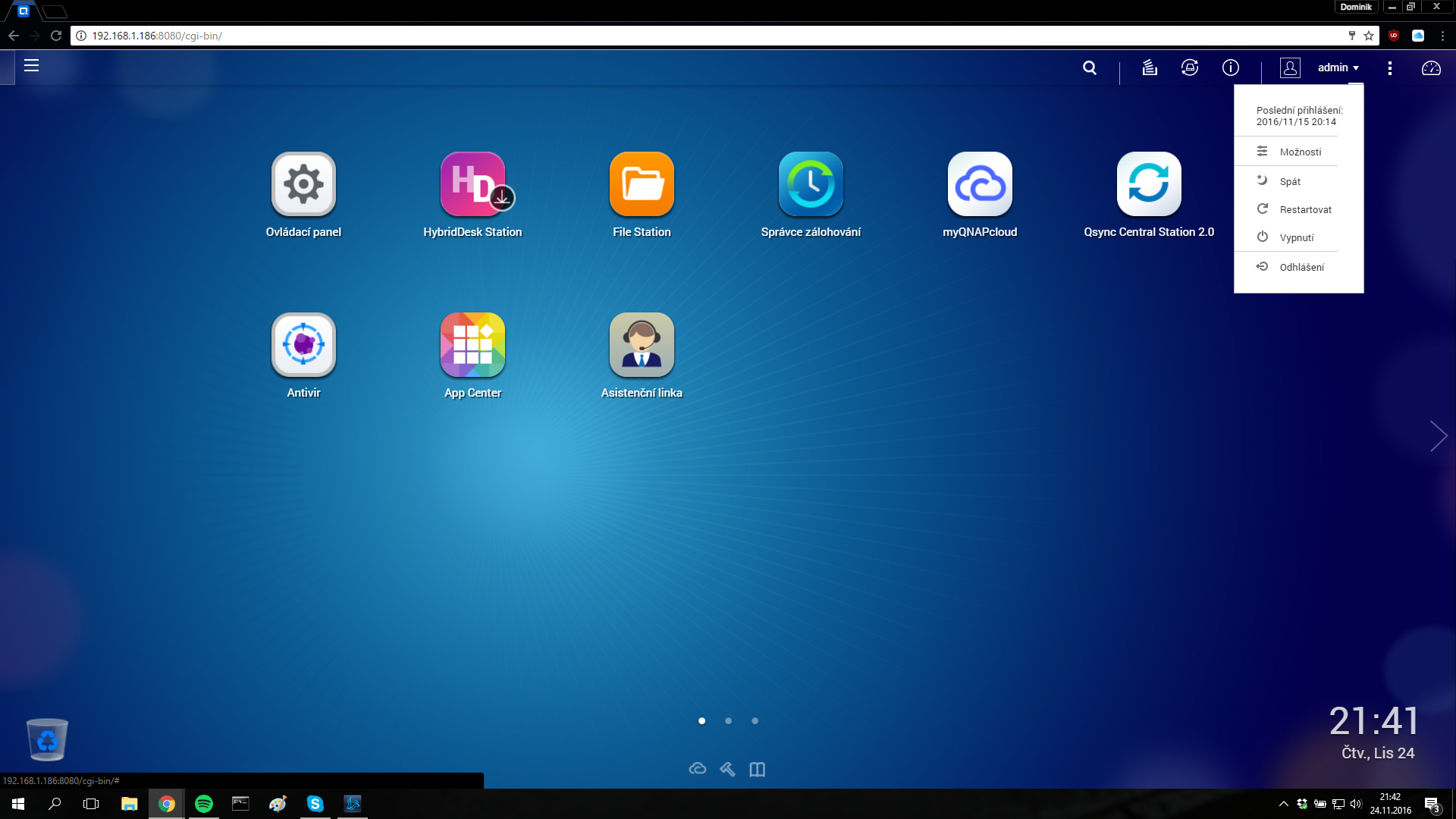The image size is (1456, 819).
Task: Open the resource monitor dashboard gauge
Action: click(1431, 68)
